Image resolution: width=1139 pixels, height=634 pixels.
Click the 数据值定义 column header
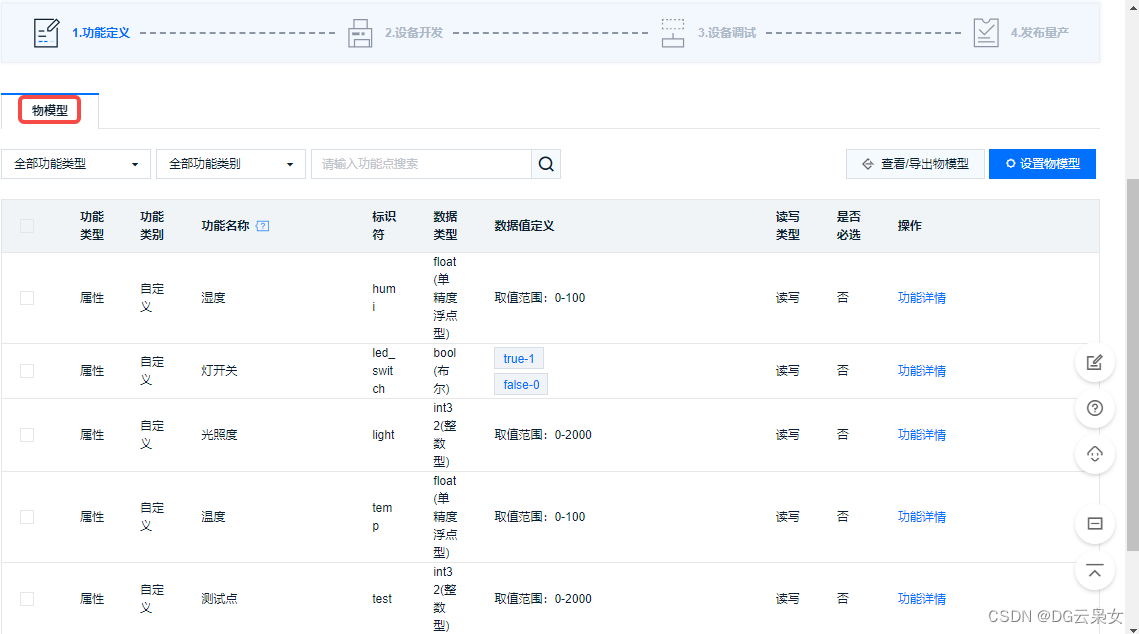coord(524,226)
